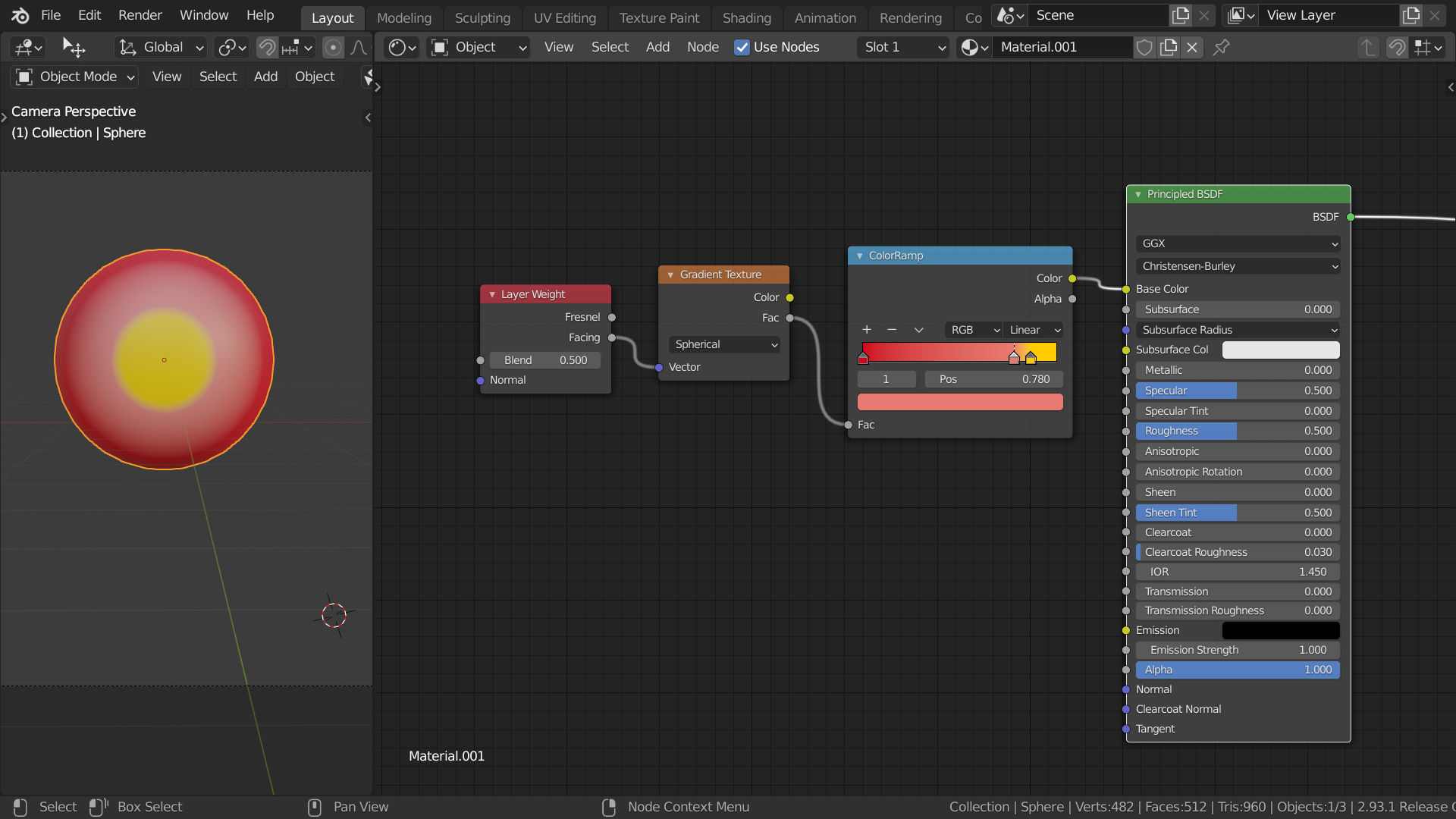Open the Object Mode dropdown
This screenshot has width=1456, height=819.
(74, 77)
